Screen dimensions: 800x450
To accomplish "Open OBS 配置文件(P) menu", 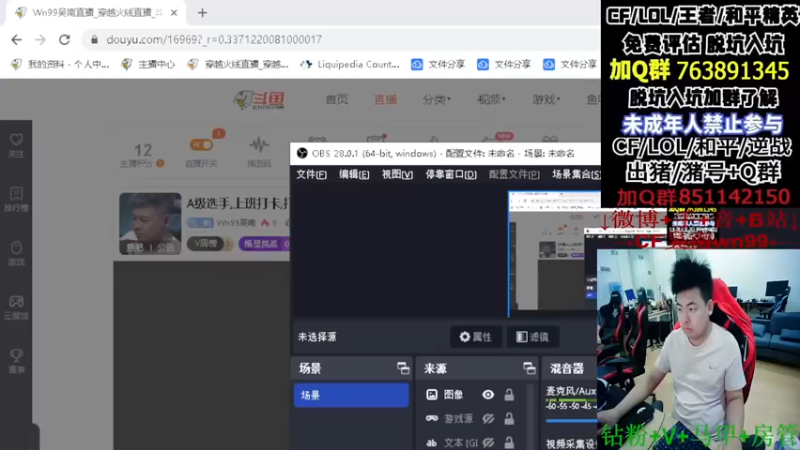I will coord(514,174).
